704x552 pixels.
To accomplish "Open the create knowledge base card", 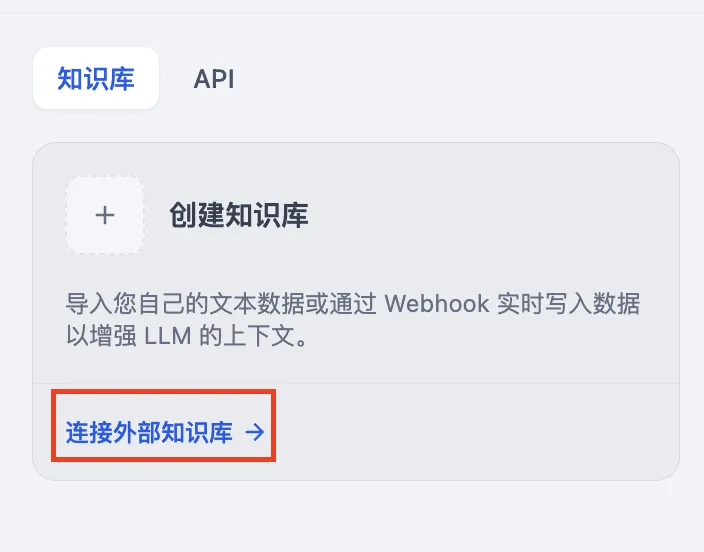I will (x=356, y=263).
